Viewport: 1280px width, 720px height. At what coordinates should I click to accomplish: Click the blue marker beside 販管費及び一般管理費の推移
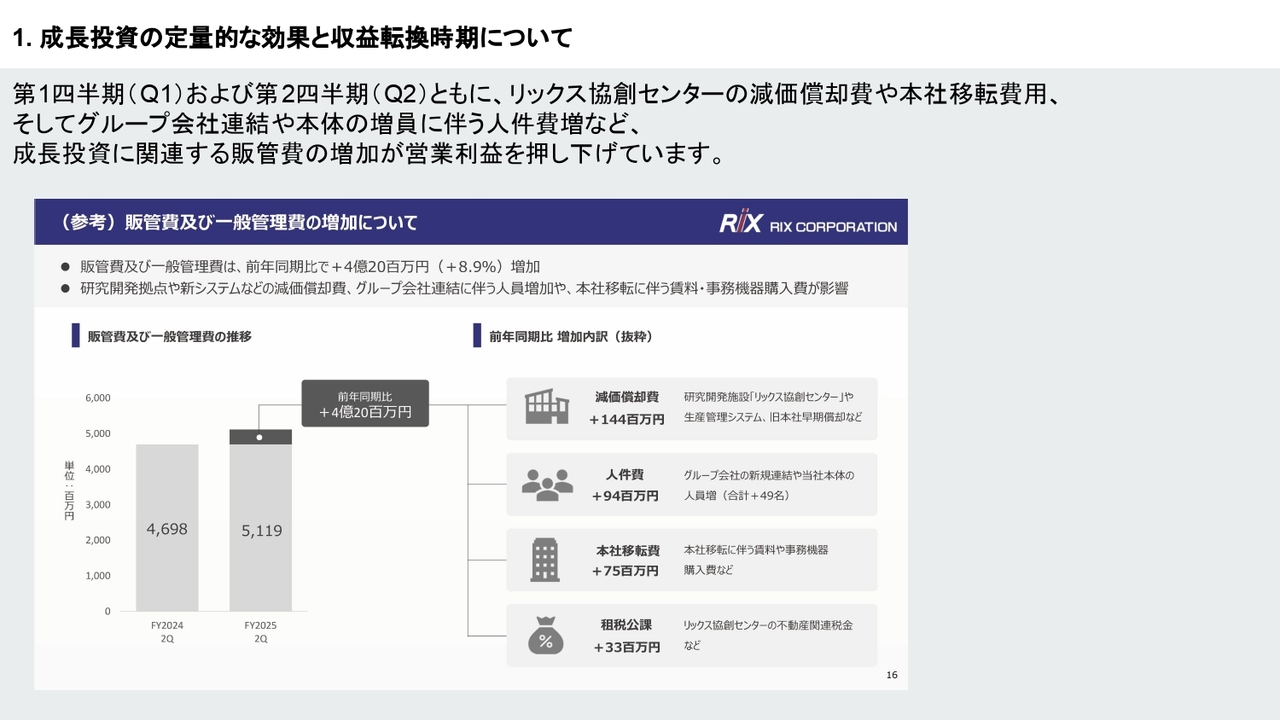[75, 336]
